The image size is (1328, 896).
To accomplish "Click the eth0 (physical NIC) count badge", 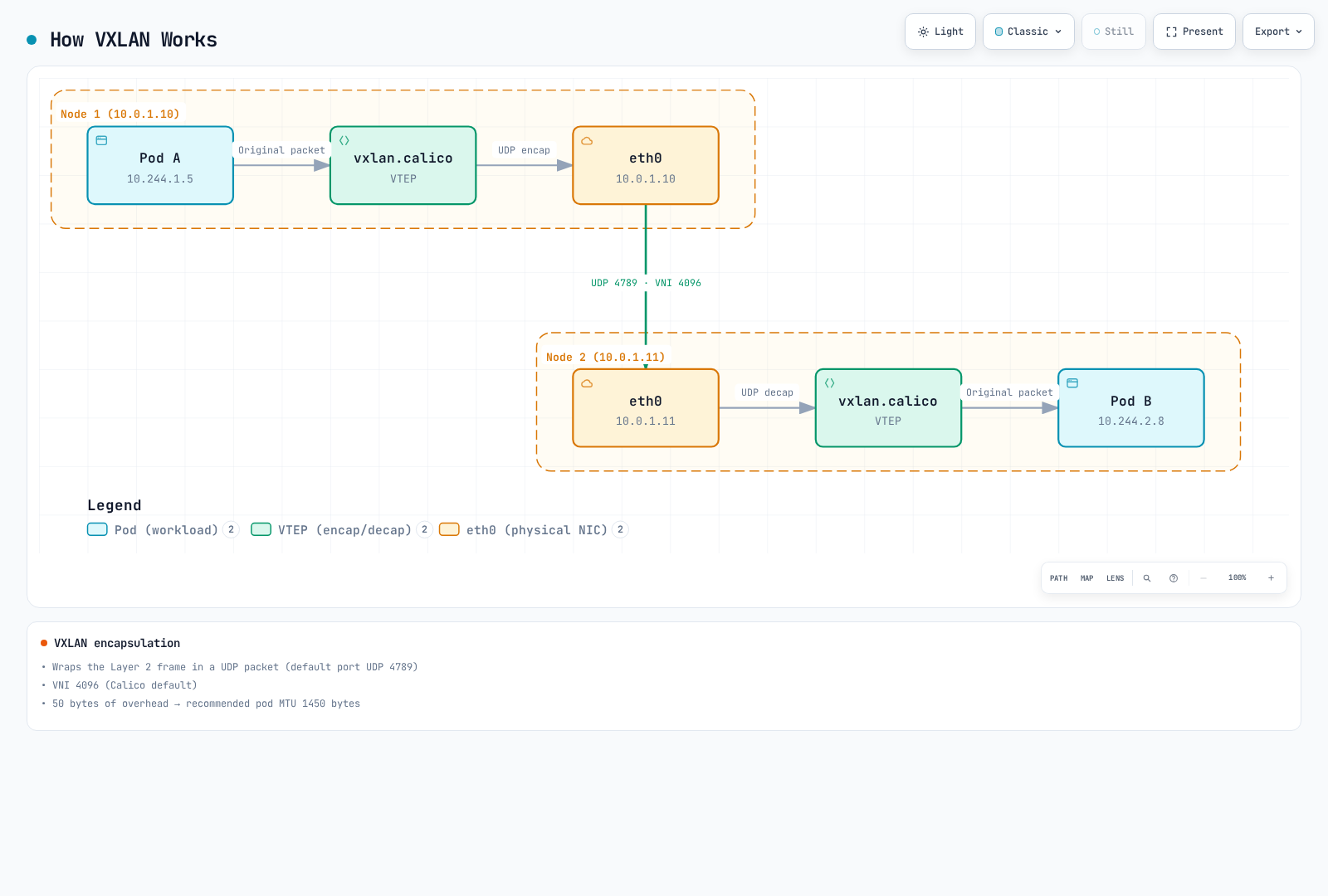I will coord(620,529).
